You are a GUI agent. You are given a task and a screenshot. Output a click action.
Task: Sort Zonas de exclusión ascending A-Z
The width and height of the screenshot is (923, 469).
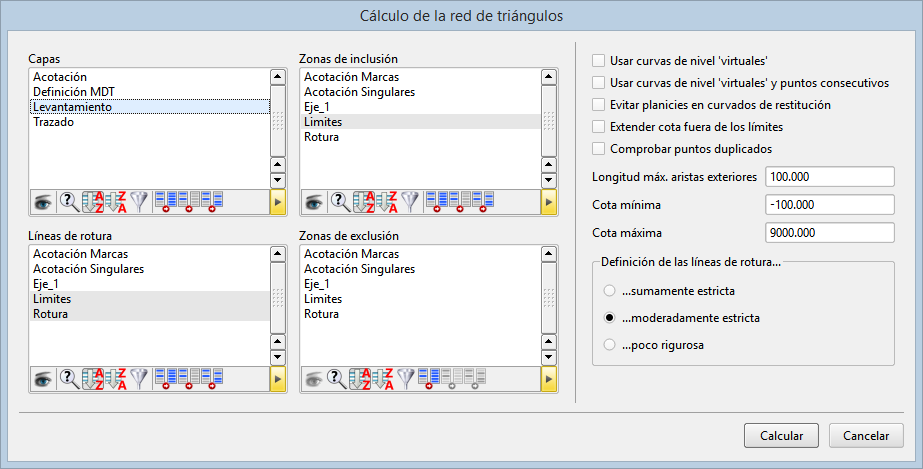360,379
